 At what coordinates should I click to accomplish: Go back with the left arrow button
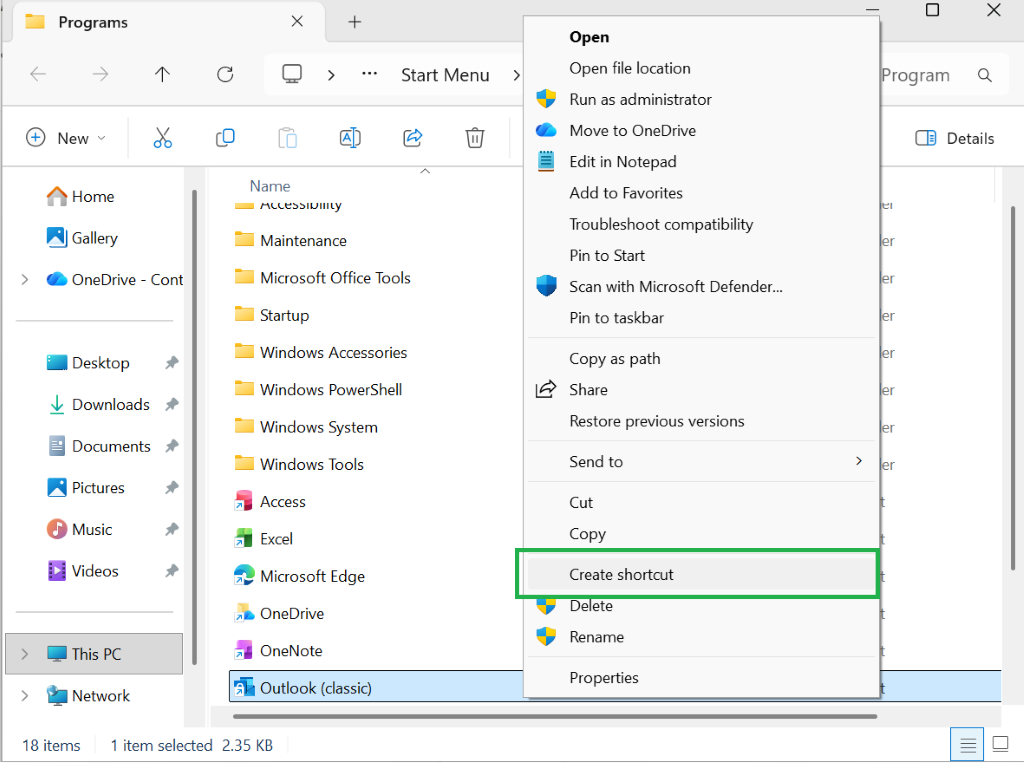click(38, 74)
